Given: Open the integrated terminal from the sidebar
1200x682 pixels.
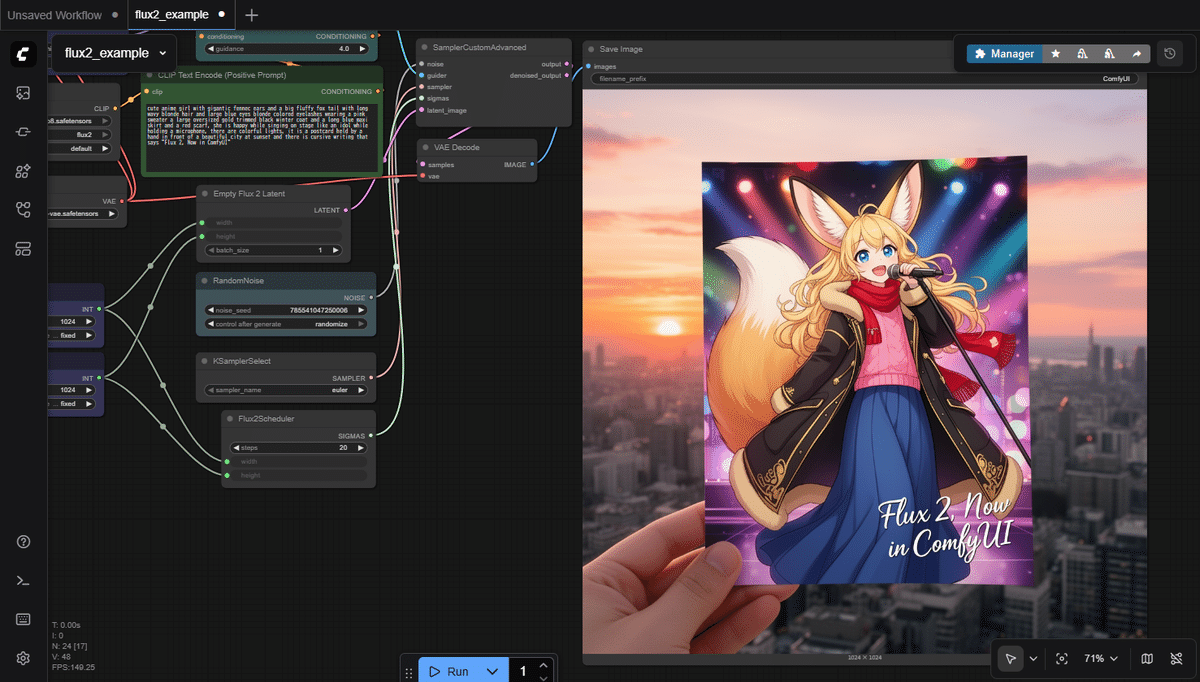Looking at the screenshot, I should click(23, 578).
